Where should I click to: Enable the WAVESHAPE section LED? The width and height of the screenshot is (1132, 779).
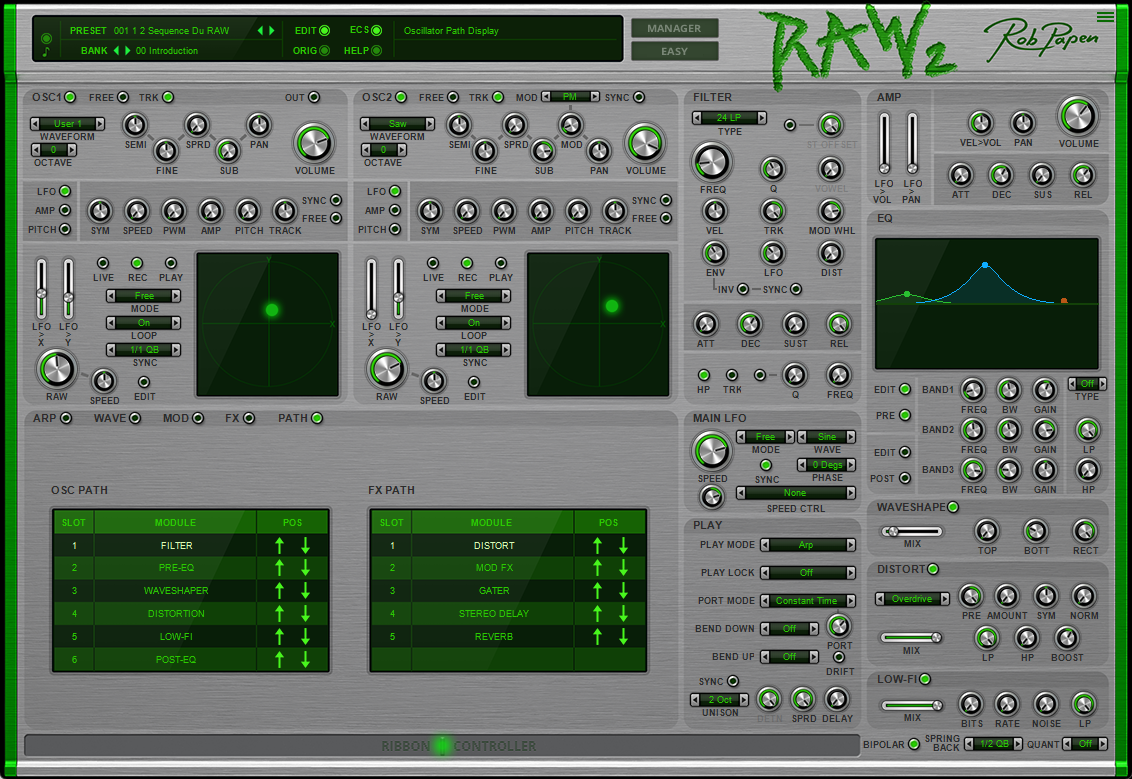click(x=953, y=507)
